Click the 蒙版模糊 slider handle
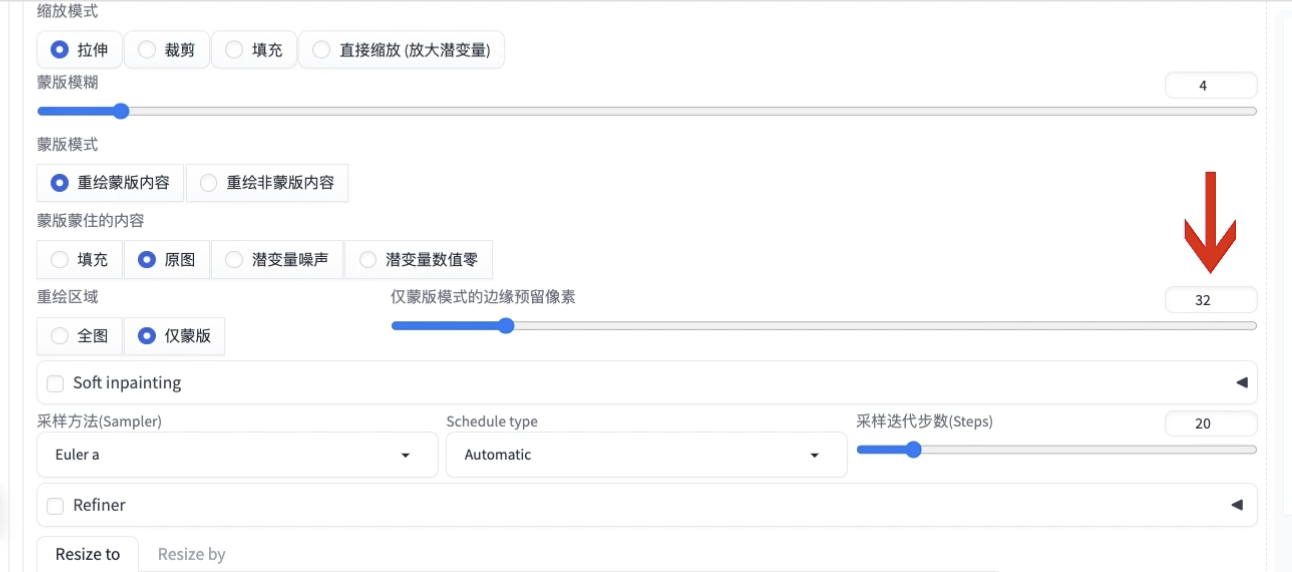1292x572 pixels. pos(121,111)
